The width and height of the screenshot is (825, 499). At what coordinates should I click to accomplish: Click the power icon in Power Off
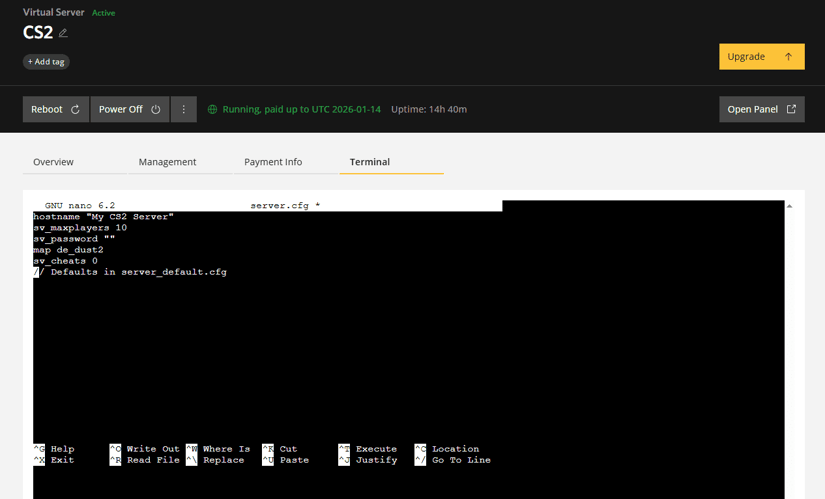(156, 109)
